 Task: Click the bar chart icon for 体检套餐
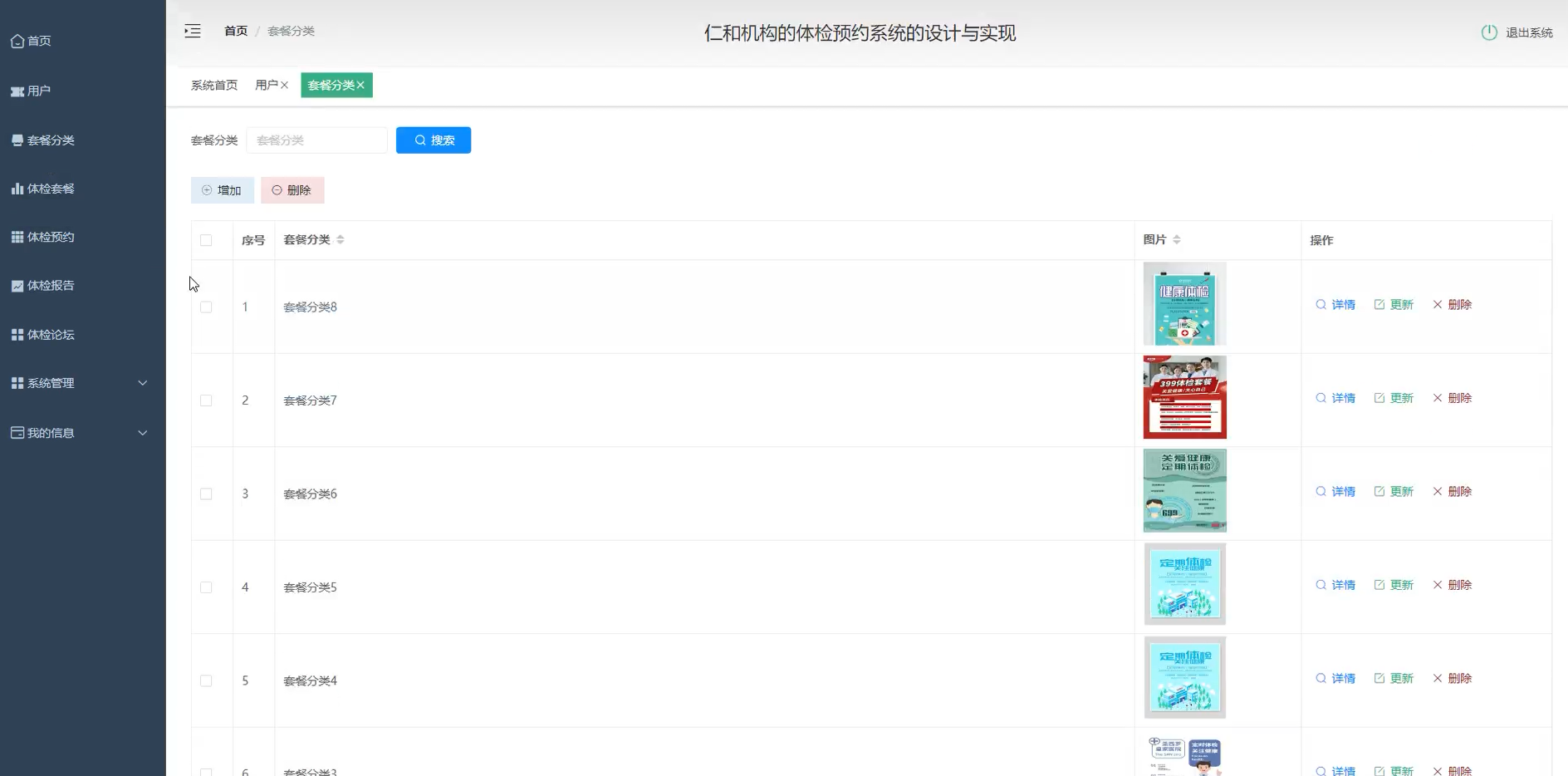point(17,189)
